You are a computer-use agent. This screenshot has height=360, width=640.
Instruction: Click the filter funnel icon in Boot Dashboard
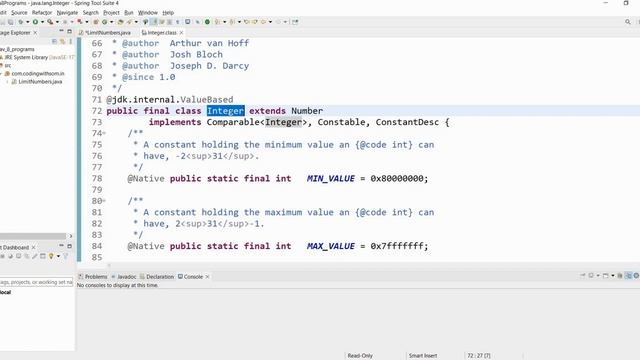pos(66,256)
